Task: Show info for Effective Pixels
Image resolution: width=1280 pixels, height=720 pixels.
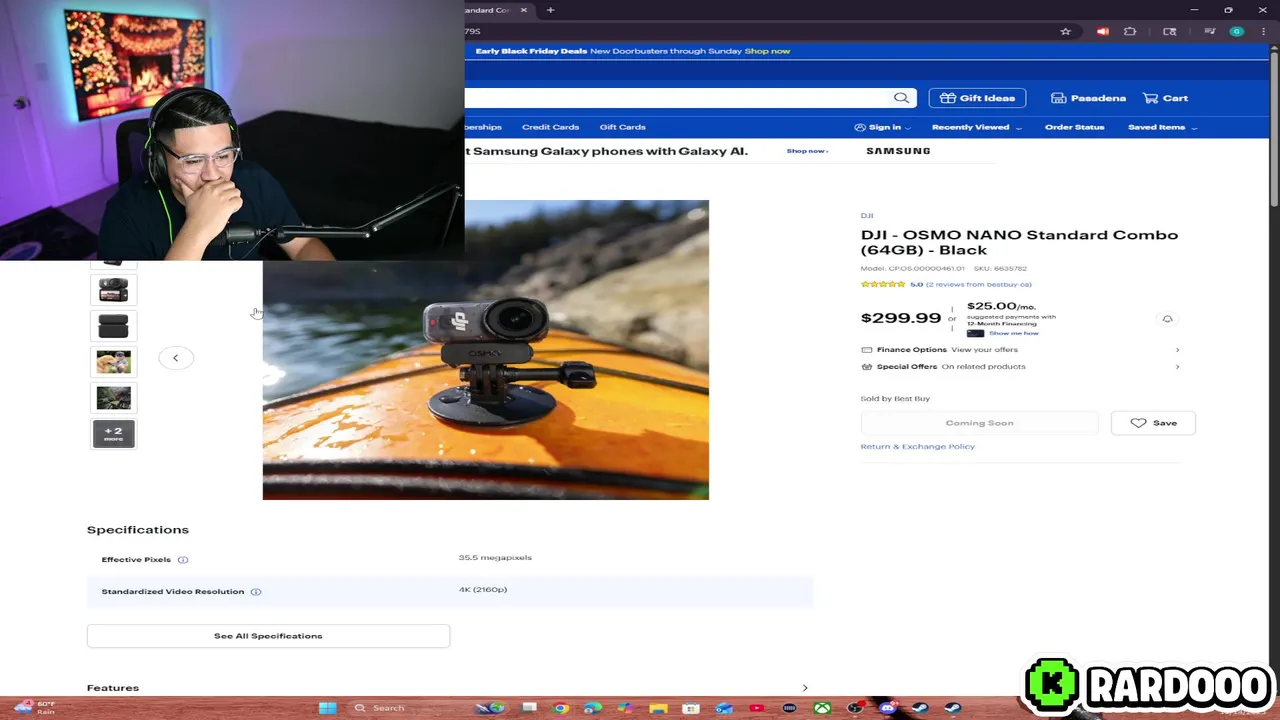Action: 183,560
